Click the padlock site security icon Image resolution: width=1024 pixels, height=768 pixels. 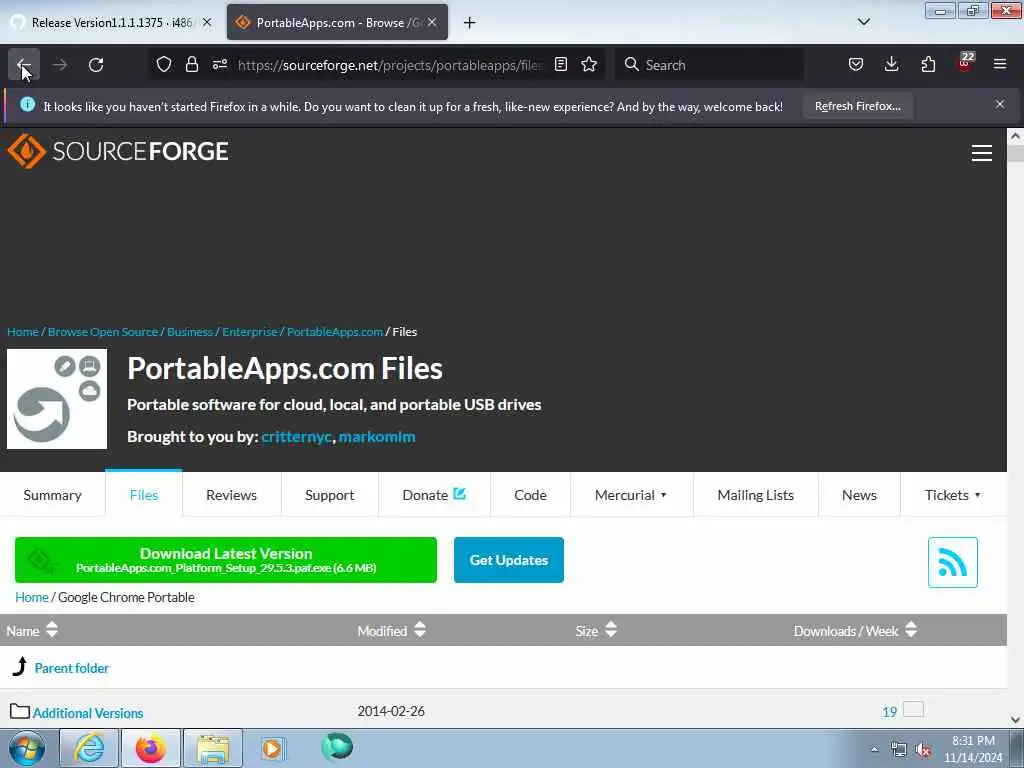point(191,65)
